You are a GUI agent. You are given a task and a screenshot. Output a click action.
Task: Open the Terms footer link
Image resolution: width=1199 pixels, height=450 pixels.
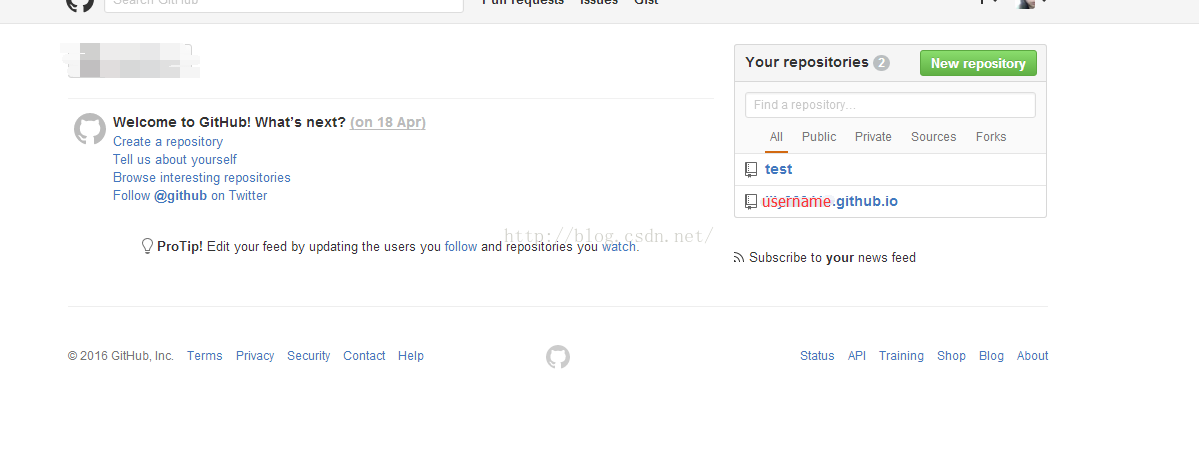205,356
